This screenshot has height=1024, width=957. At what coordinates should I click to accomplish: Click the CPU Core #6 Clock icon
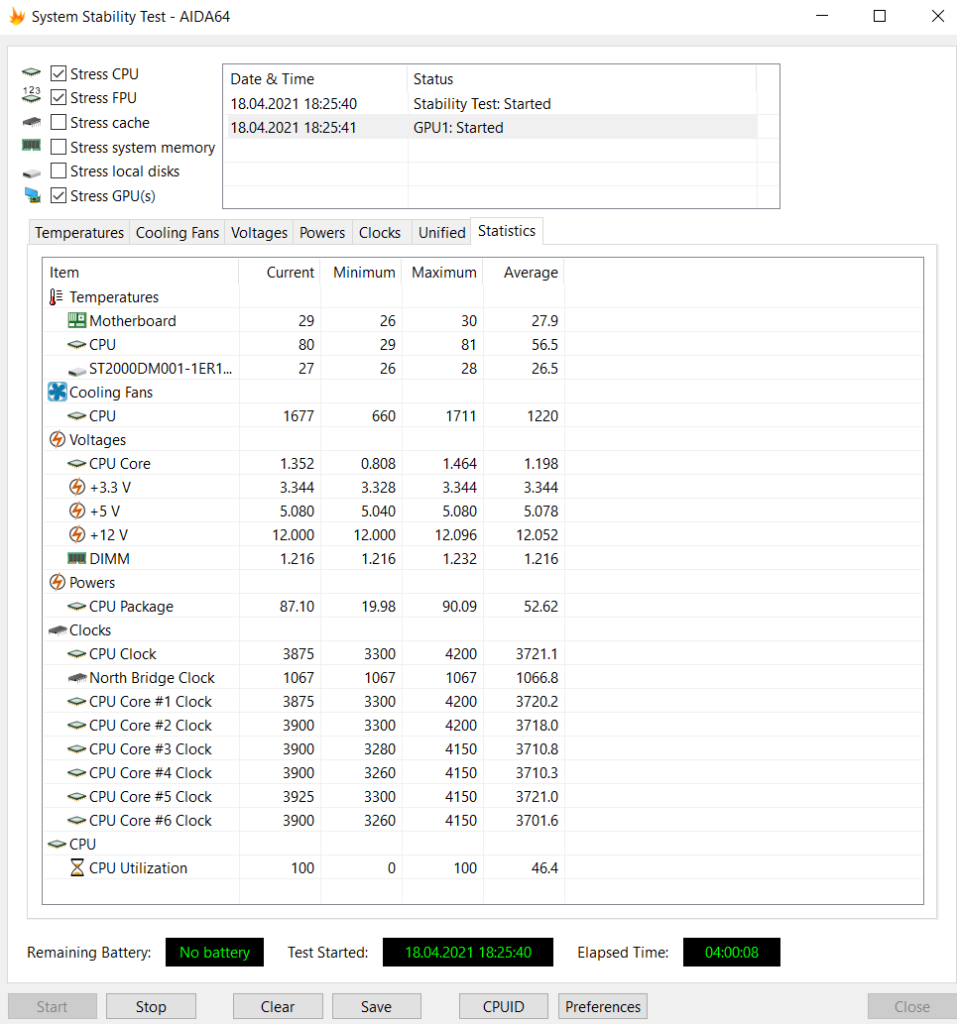pyautogui.click(x=77, y=820)
